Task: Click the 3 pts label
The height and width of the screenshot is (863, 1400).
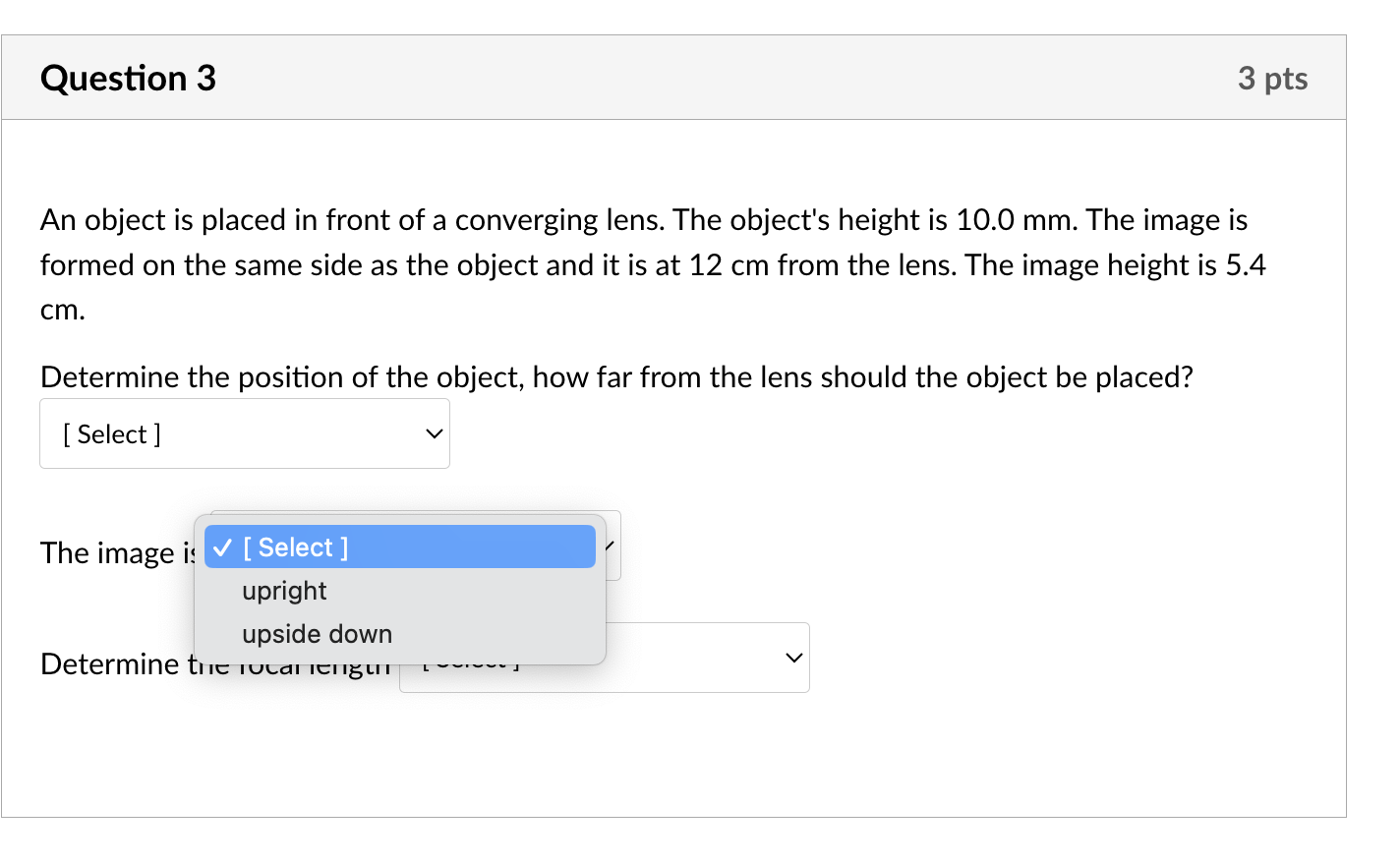Action: [1272, 79]
